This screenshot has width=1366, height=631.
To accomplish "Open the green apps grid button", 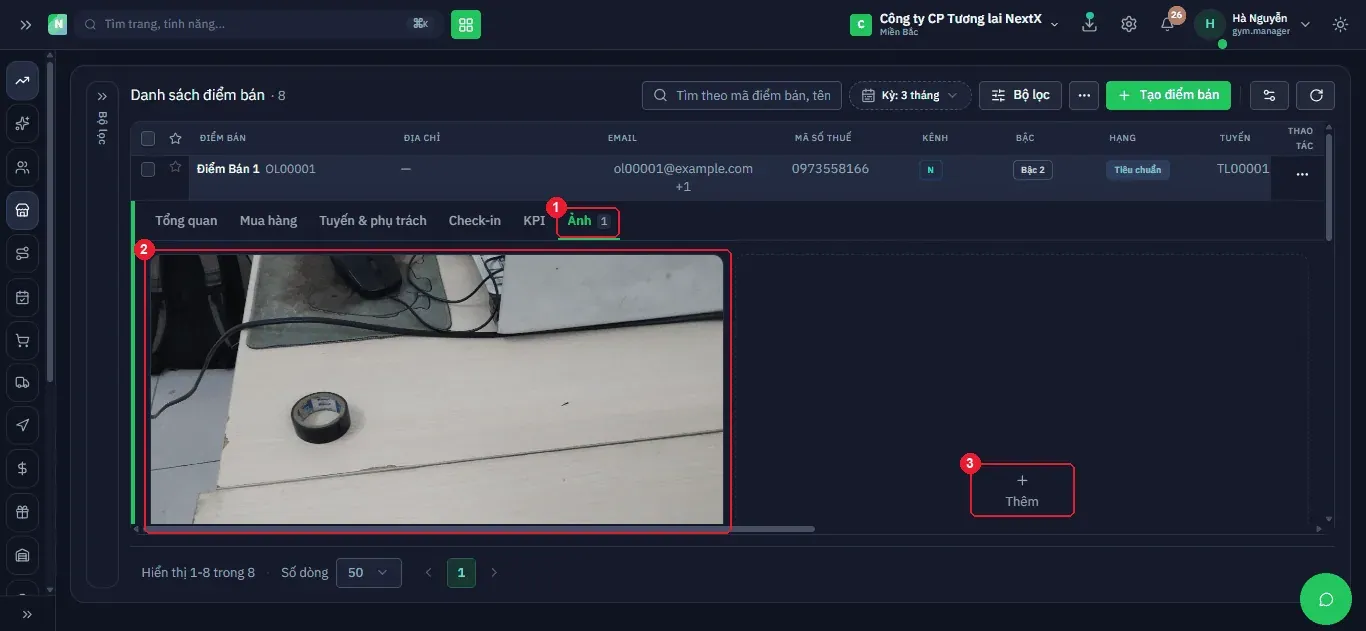I will 466,24.
